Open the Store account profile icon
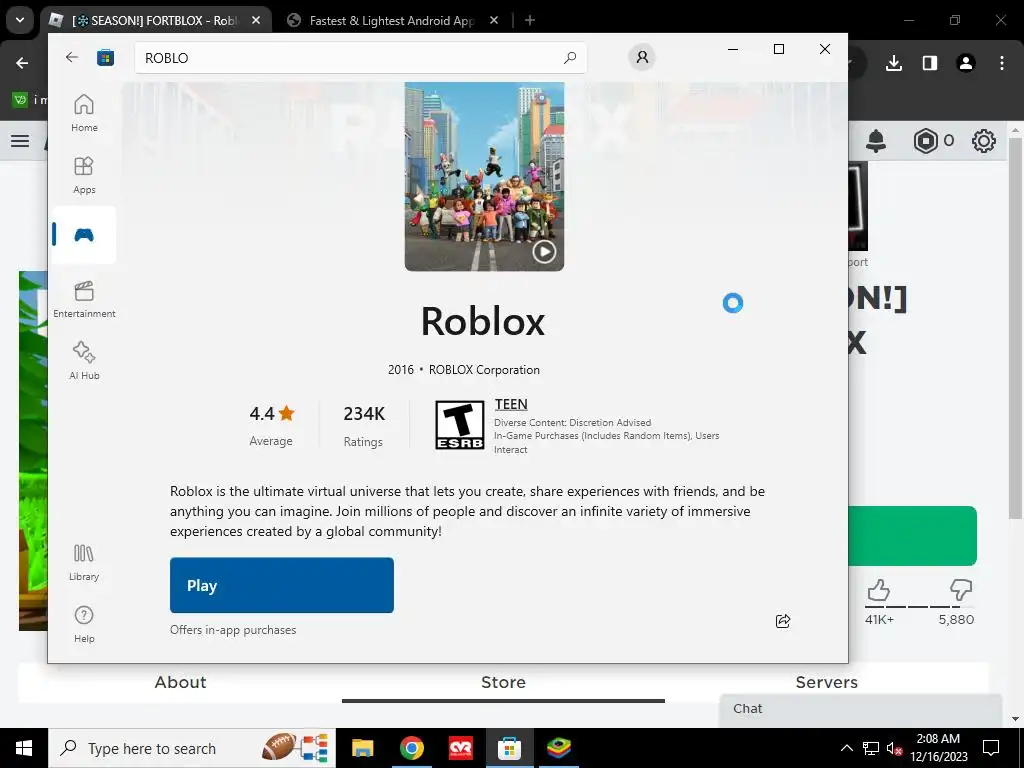Viewport: 1024px width, 768px height. pyautogui.click(x=642, y=57)
